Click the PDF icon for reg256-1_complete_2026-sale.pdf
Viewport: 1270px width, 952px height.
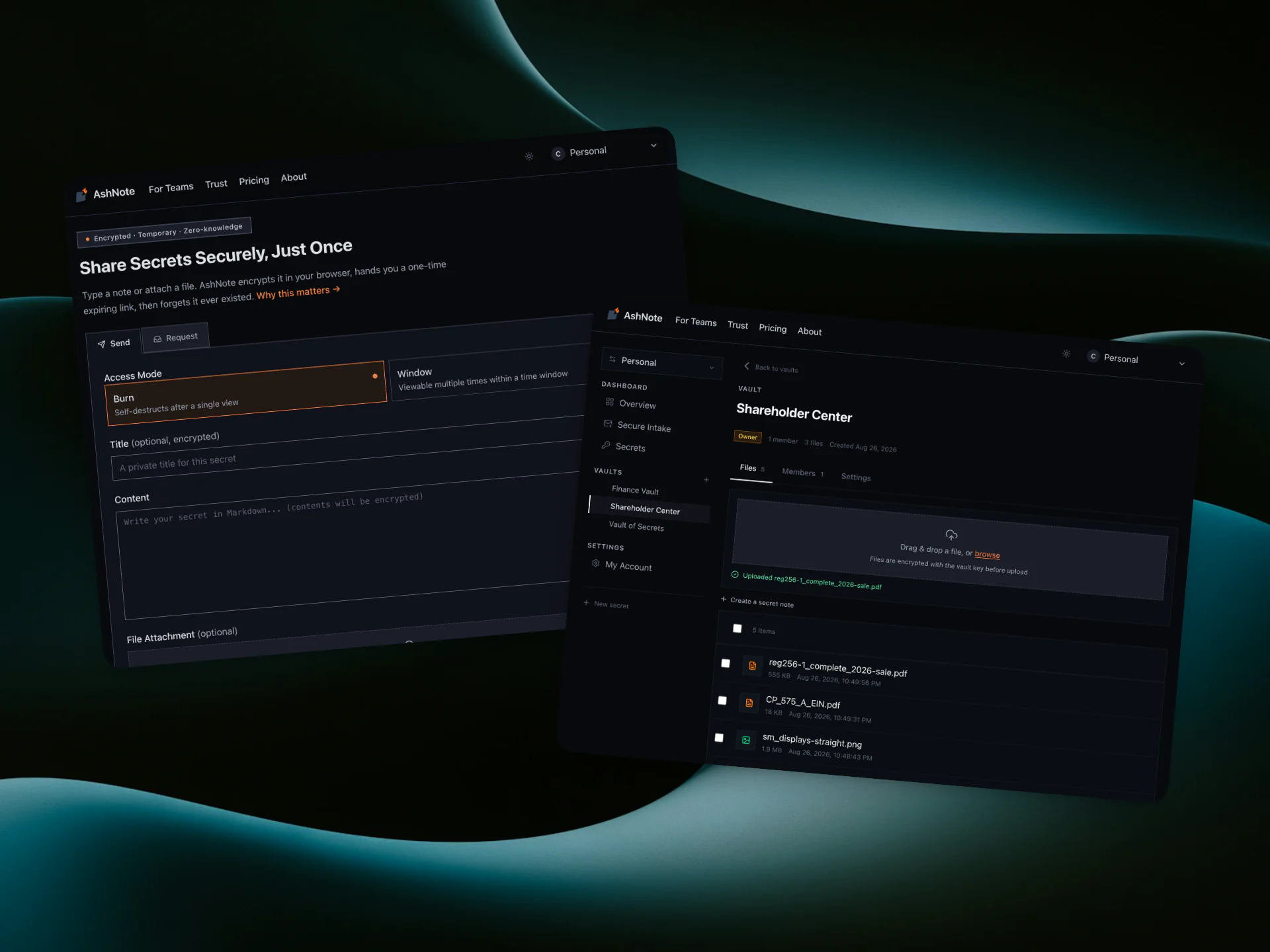pyautogui.click(x=752, y=666)
